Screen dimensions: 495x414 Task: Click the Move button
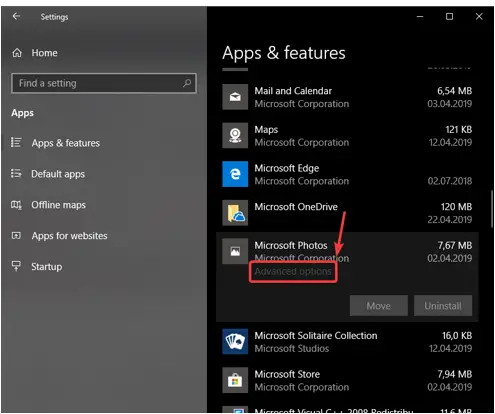coord(379,306)
